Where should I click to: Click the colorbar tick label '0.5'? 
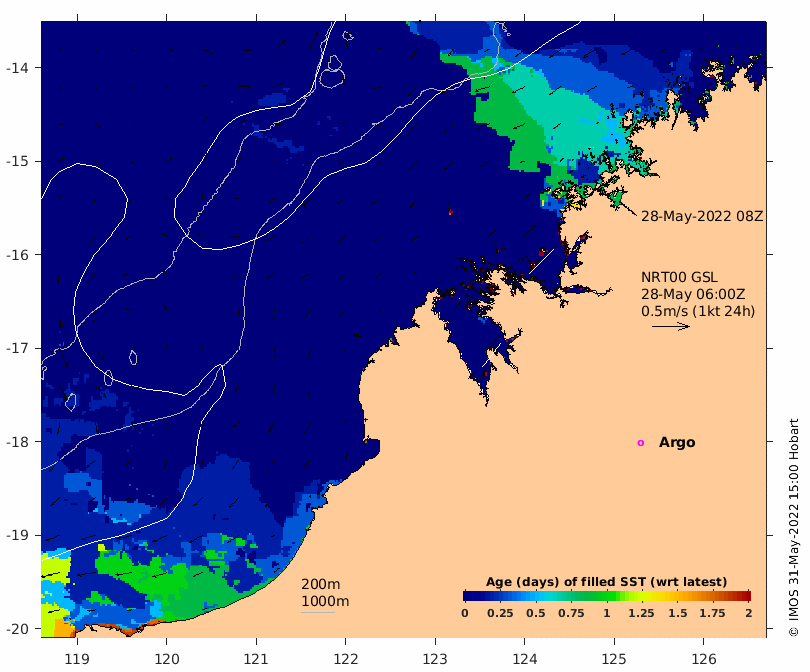click(x=536, y=613)
